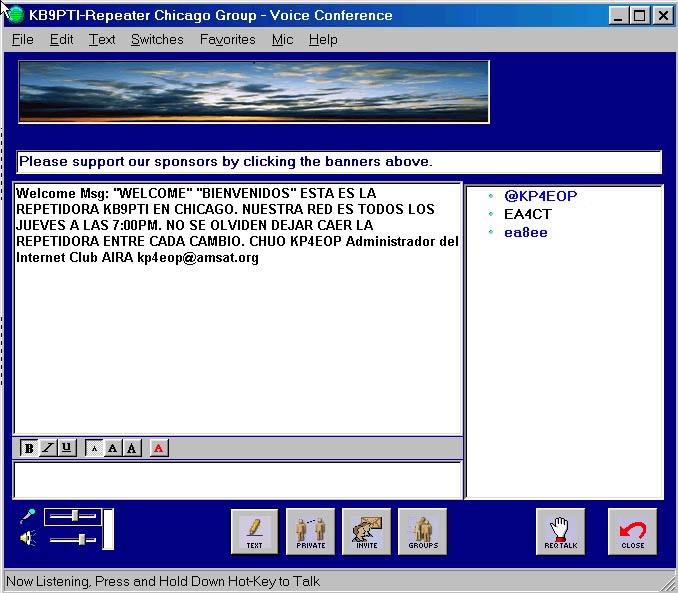This screenshot has height=593, width=678.
Task: Select the largest font size button
Action: pos(131,448)
